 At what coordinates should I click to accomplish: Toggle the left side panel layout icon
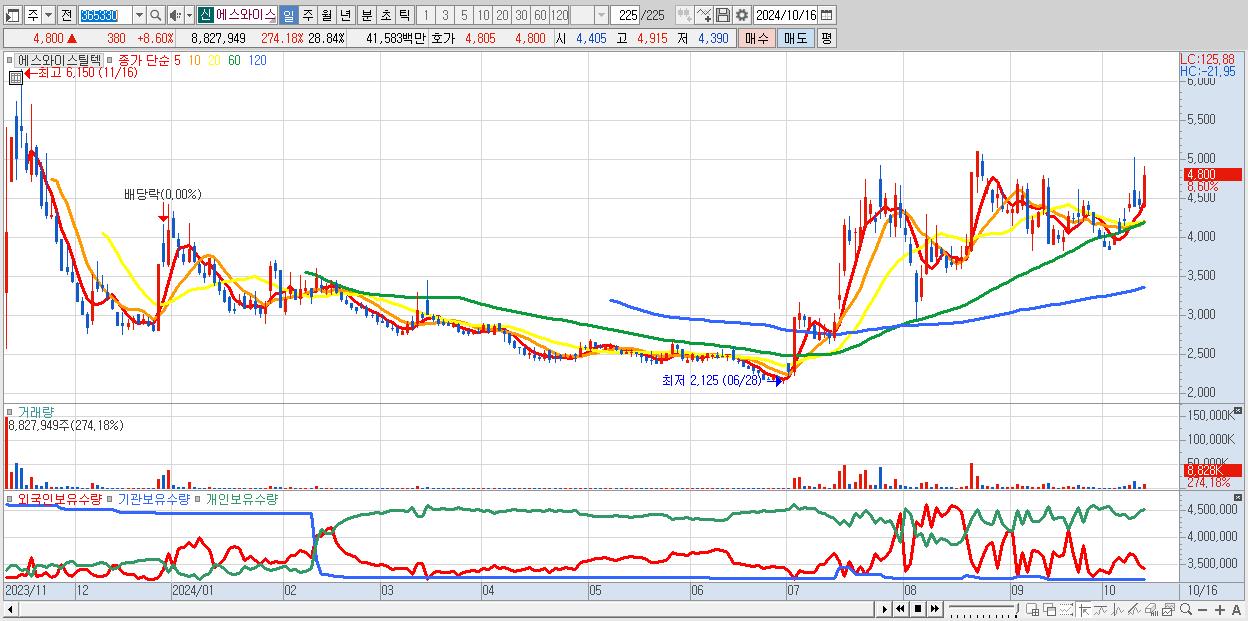pos(12,15)
